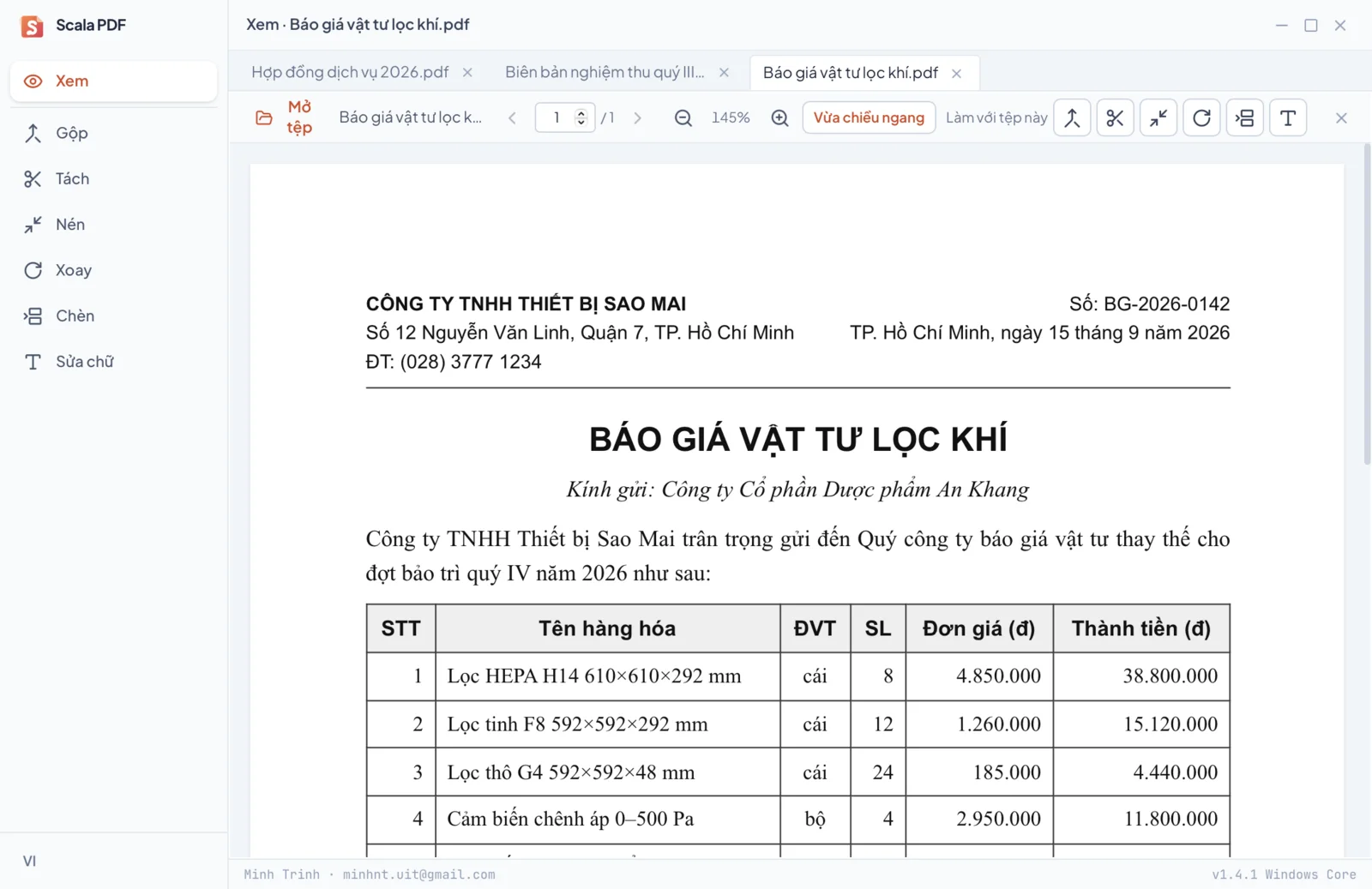
Task: Click the merge icon in the toolbar
Action: (x=1072, y=118)
